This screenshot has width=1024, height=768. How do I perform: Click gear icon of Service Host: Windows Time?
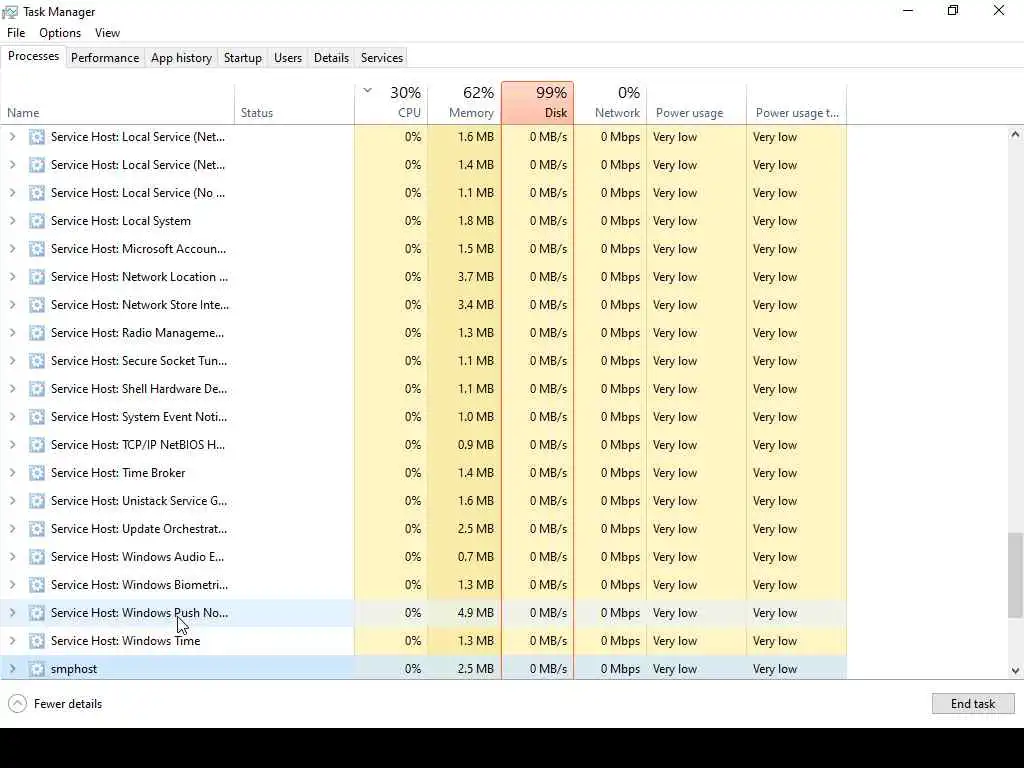(37, 641)
